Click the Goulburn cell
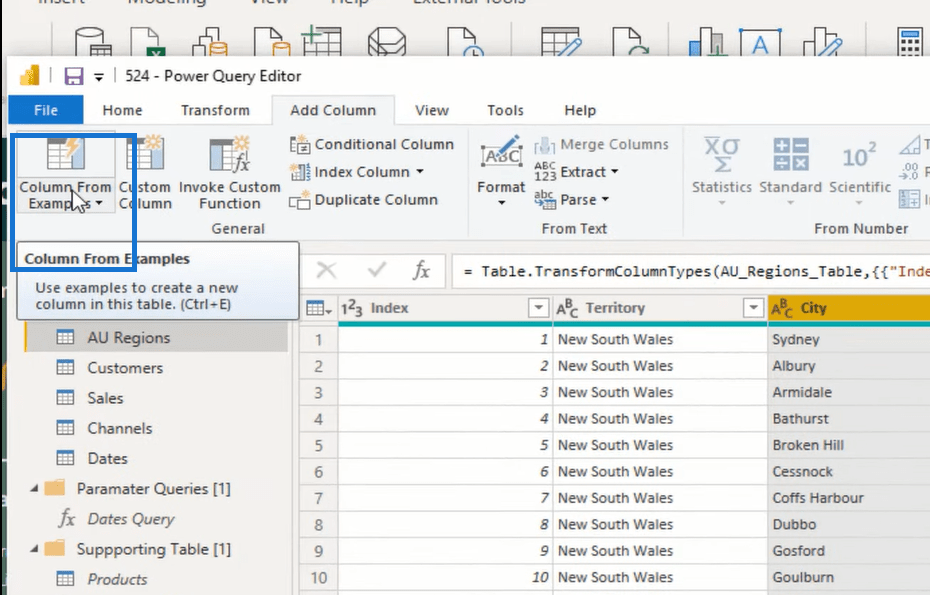The width and height of the screenshot is (930, 595). [x=849, y=577]
